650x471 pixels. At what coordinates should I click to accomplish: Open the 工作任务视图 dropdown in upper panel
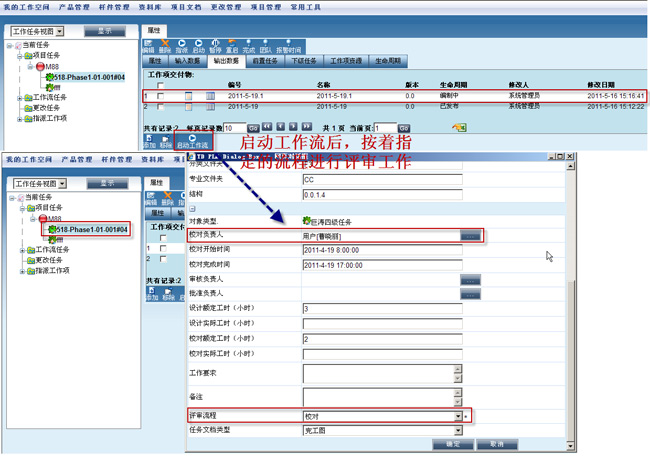click(x=62, y=31)
